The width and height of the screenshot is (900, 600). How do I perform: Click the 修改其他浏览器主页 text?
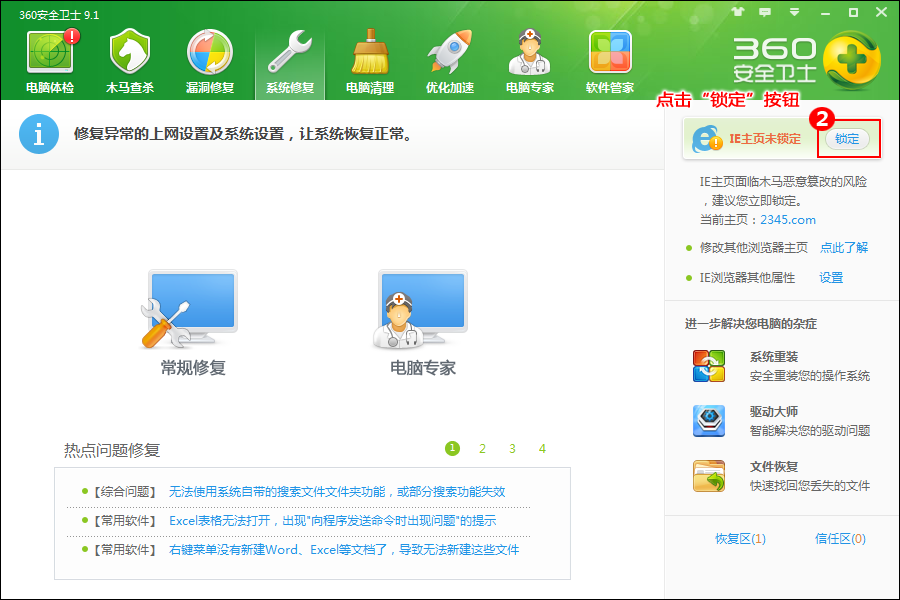754,247
